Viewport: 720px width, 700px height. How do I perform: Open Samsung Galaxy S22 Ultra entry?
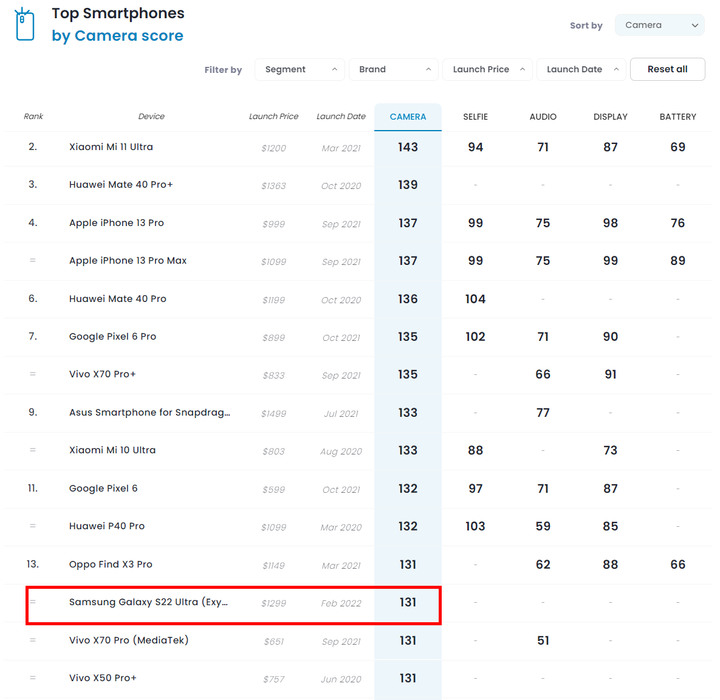(148, 602)
